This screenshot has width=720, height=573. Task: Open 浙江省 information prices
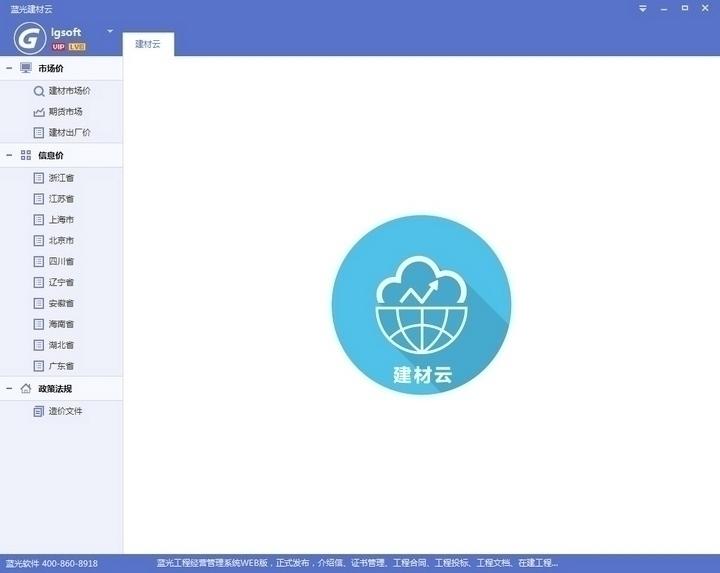point(62,178)
